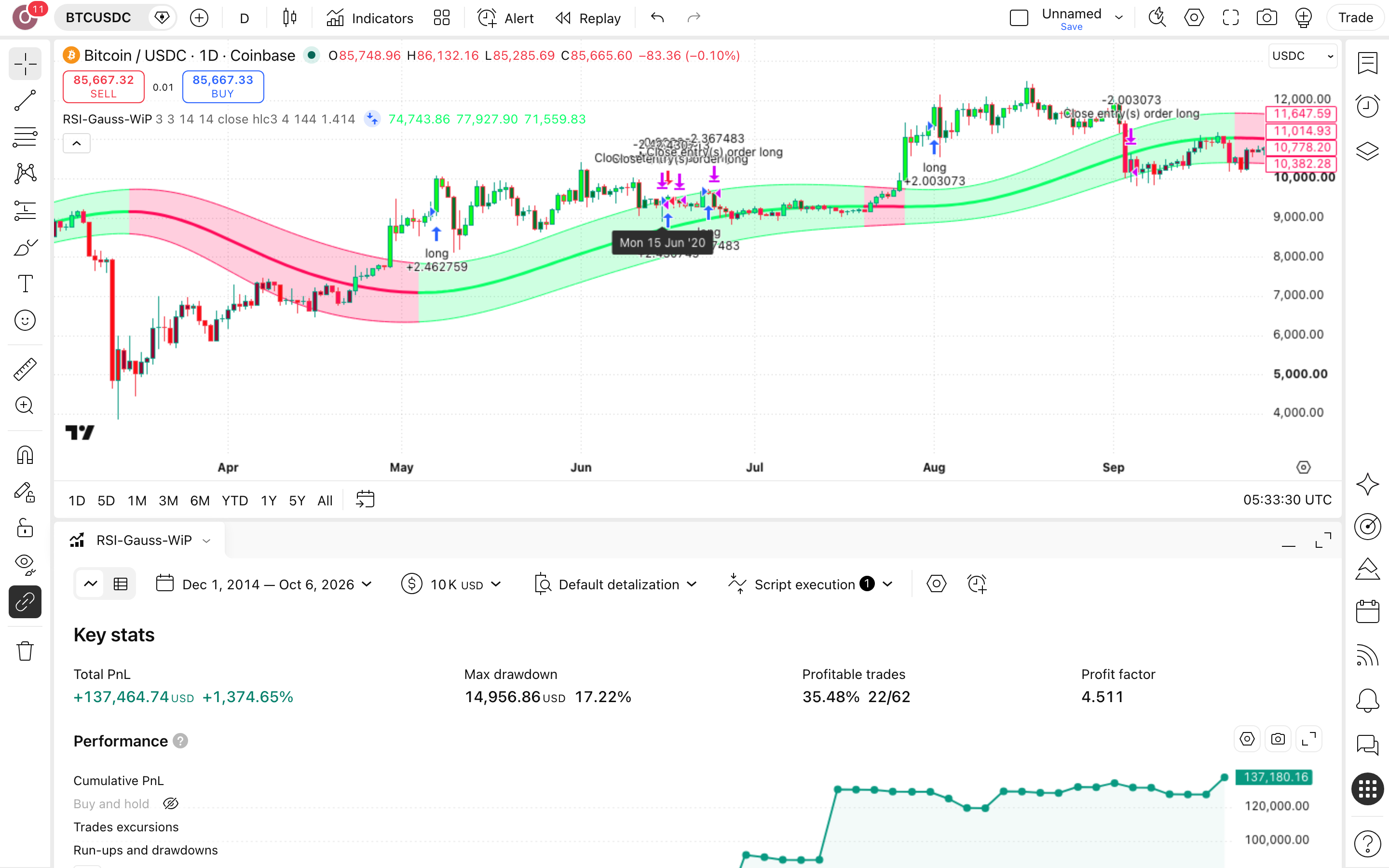
Task: Open the watchlist panel icon
Action: (1367, 63)
